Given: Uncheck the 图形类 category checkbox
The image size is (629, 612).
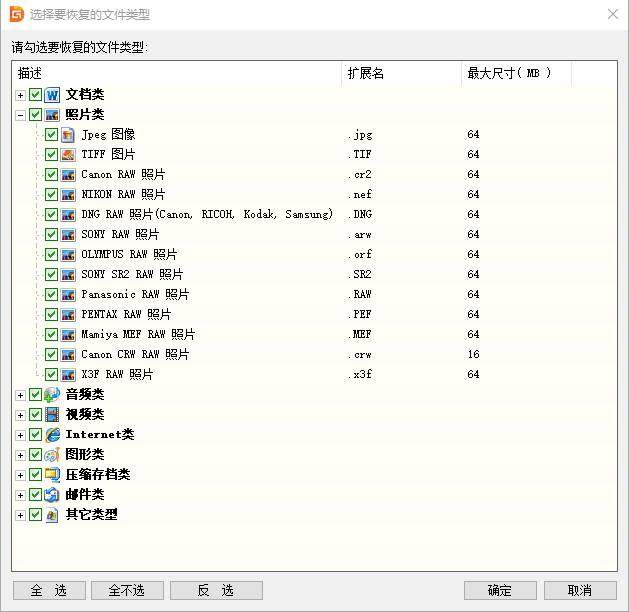Looking at the screenshot, I should pos(36,454).
